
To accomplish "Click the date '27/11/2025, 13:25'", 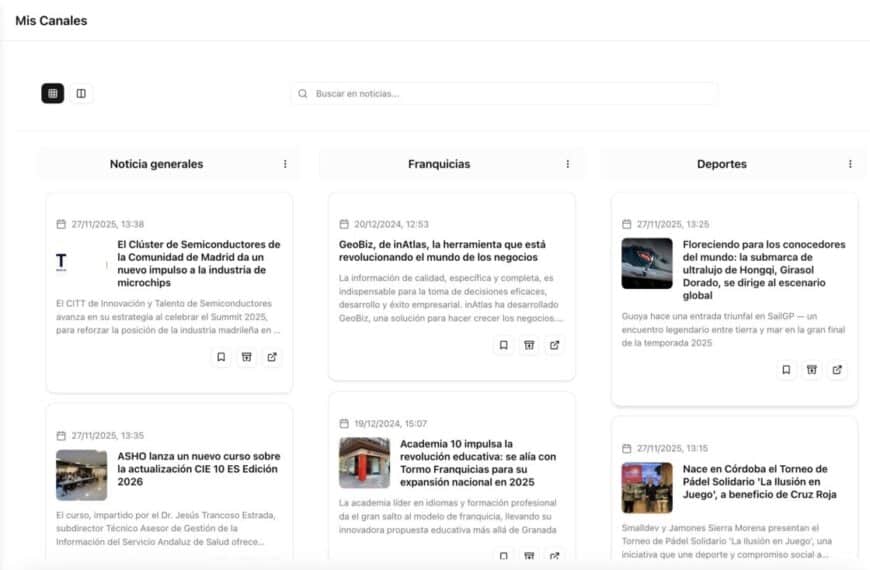I will [673, 224].
